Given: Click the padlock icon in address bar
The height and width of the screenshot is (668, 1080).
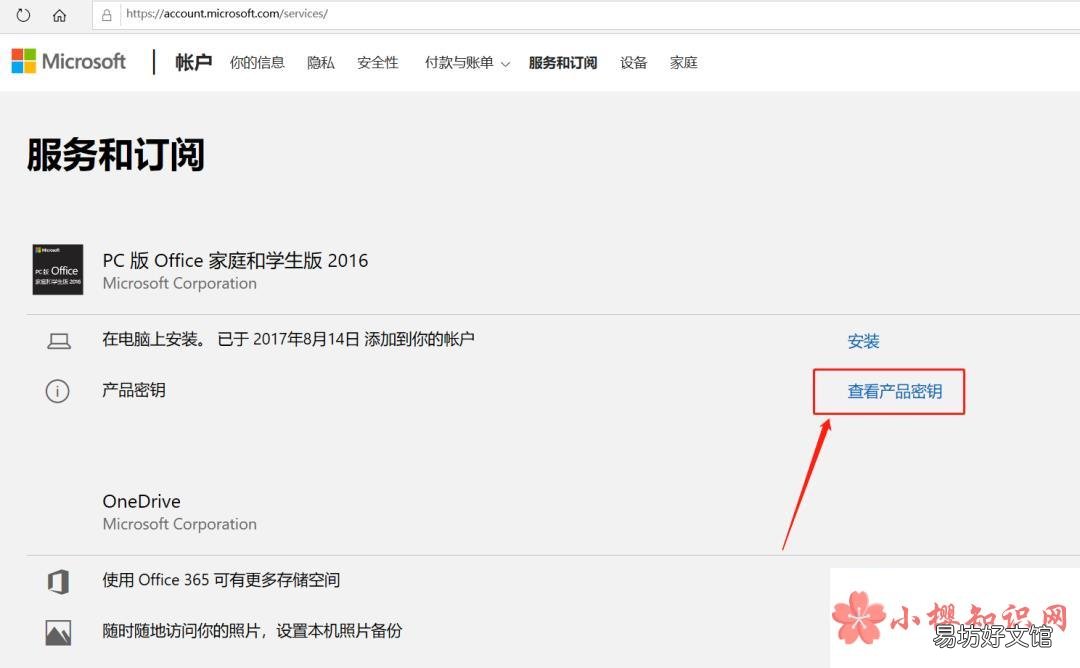Looking at the screenshot, I should [x=107, y=14].
